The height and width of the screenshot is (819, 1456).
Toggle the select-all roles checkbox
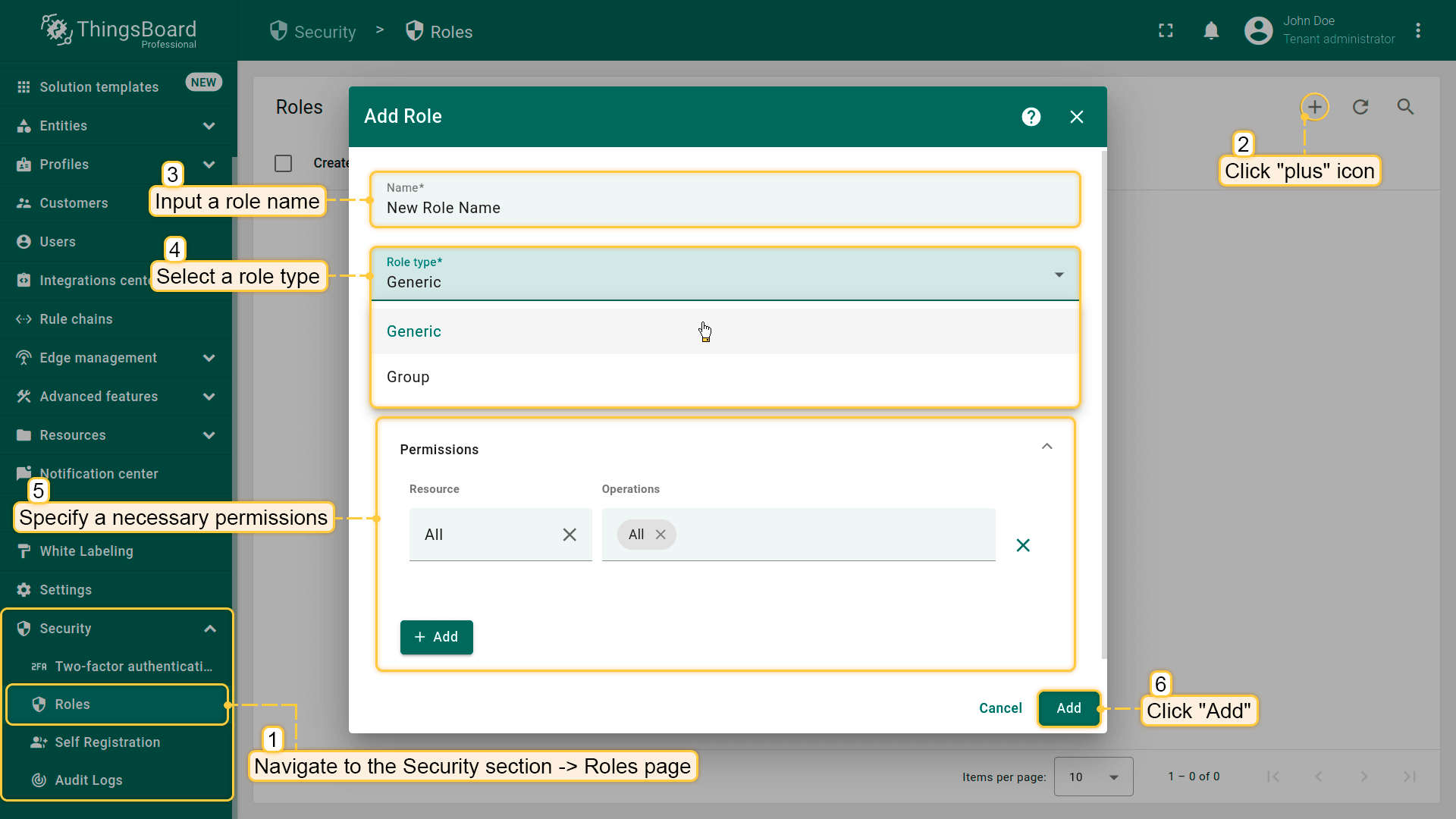[x=284, y=163]
